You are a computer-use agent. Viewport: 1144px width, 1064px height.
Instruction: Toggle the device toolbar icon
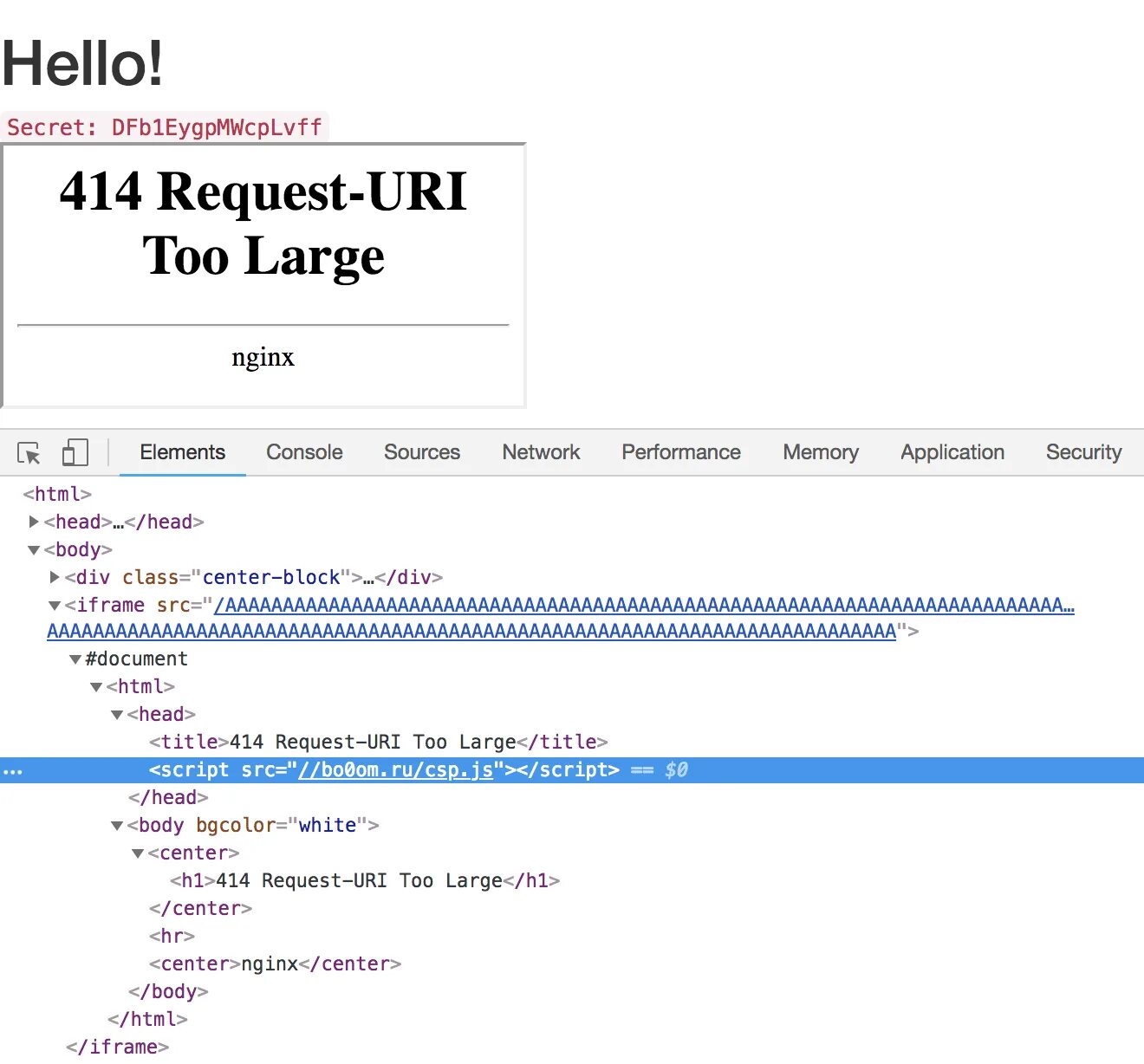click(75, 452)
